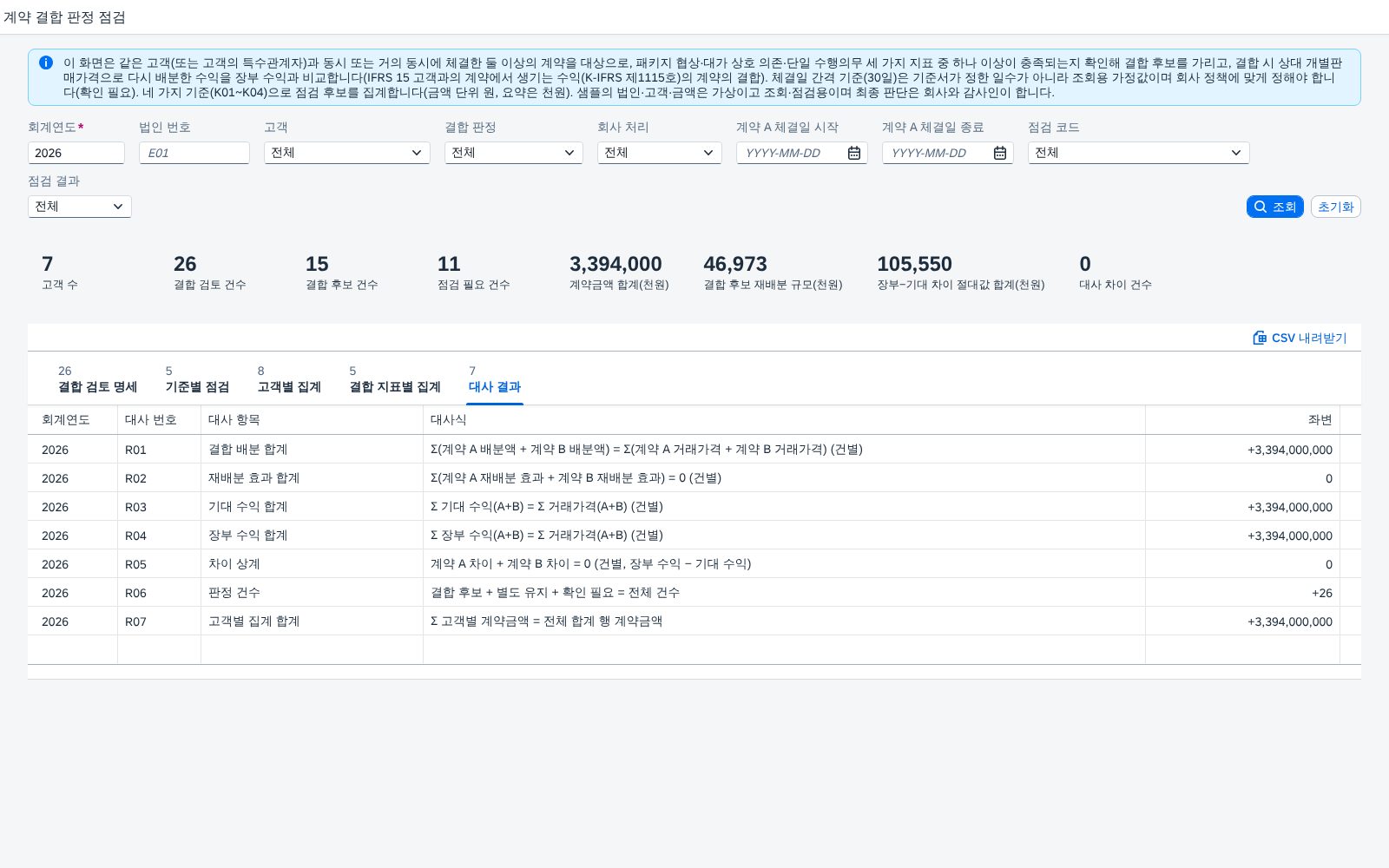The image size is (1389, 868).
Task: Click the 초기화 button
Action: click(1335, 207)
